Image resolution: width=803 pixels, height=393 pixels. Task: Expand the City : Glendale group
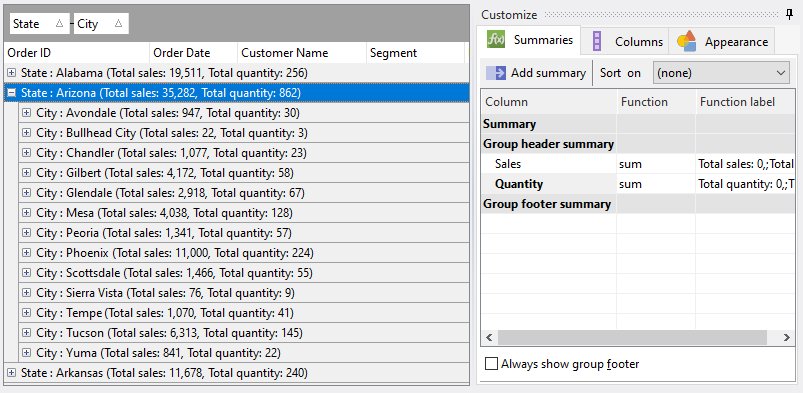[x=27, y=193]
